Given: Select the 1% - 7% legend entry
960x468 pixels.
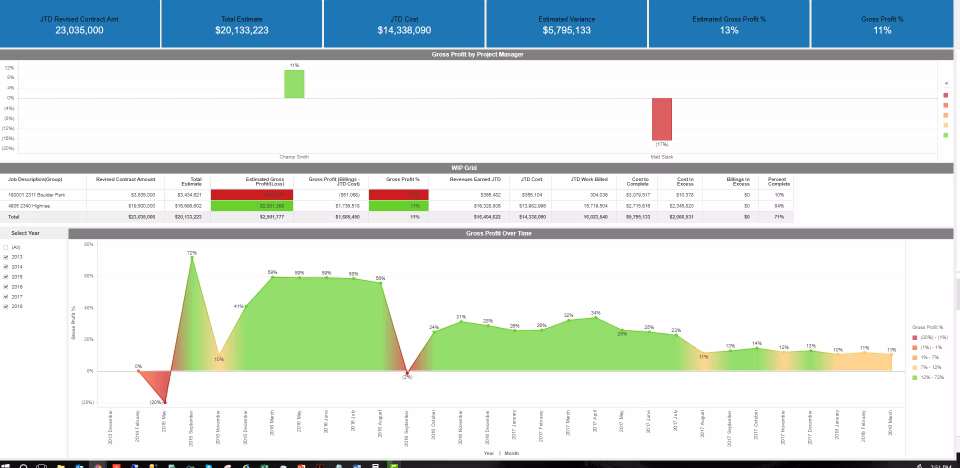Looking at the screenshot, I should pos(927,357).
